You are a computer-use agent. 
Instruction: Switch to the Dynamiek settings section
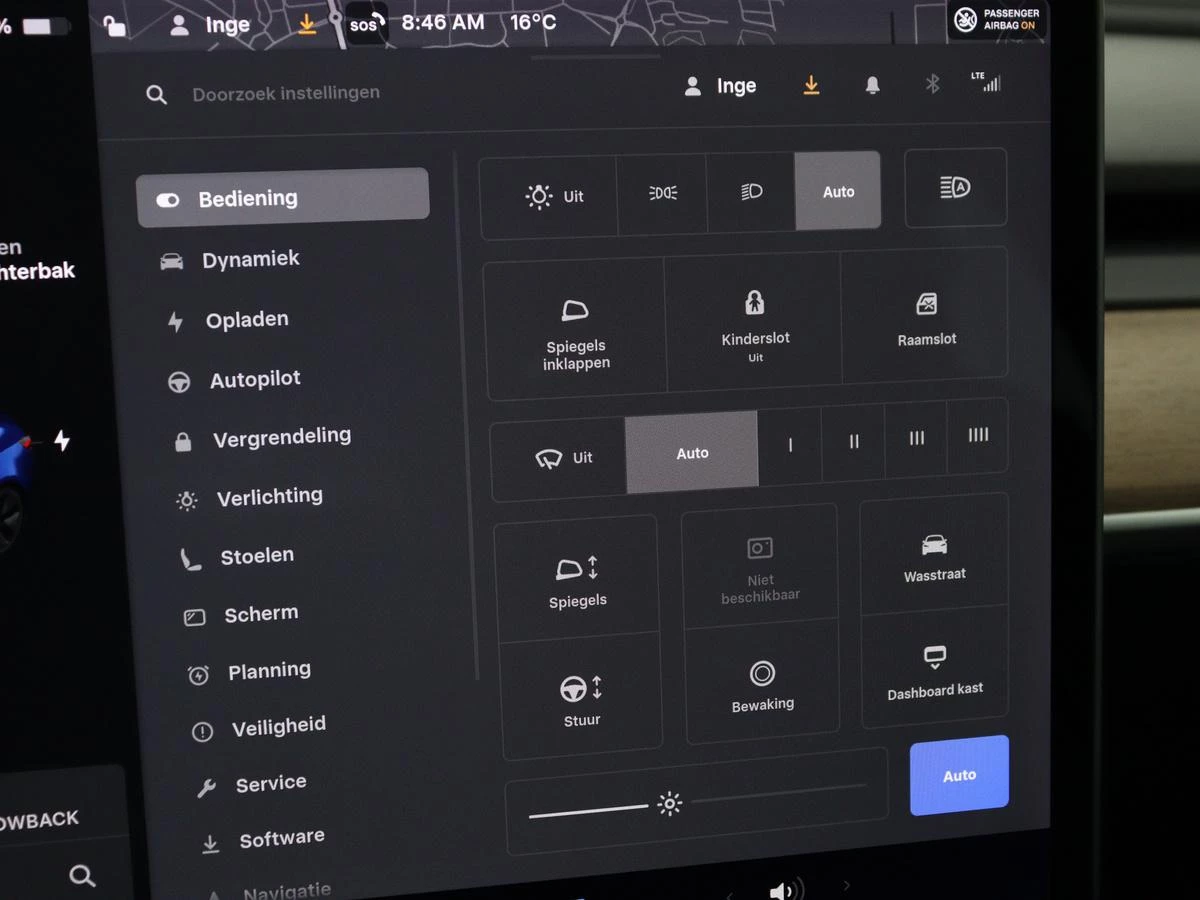250,259
